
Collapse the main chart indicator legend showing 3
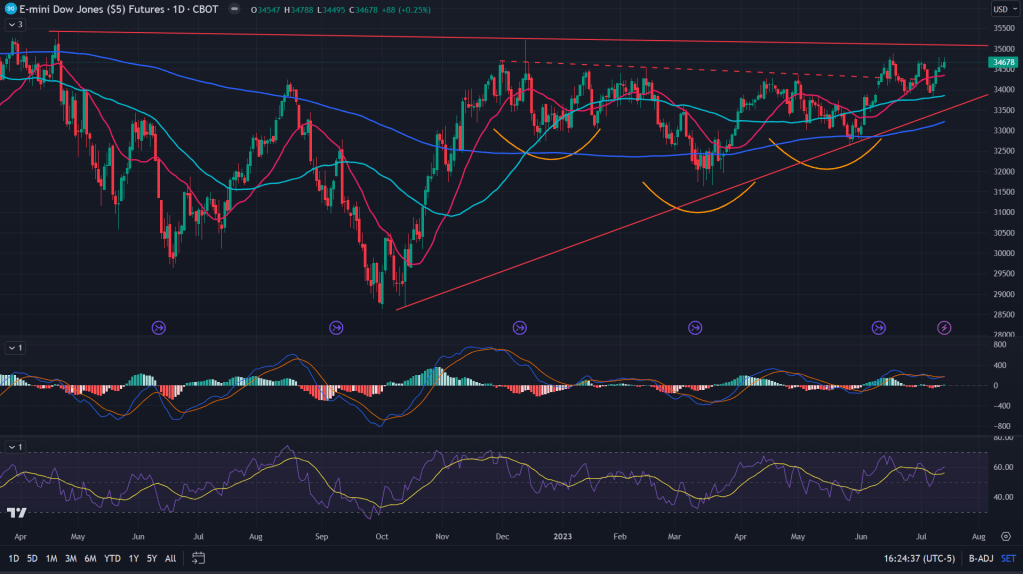pyautogui.click(x=14, y=24)
